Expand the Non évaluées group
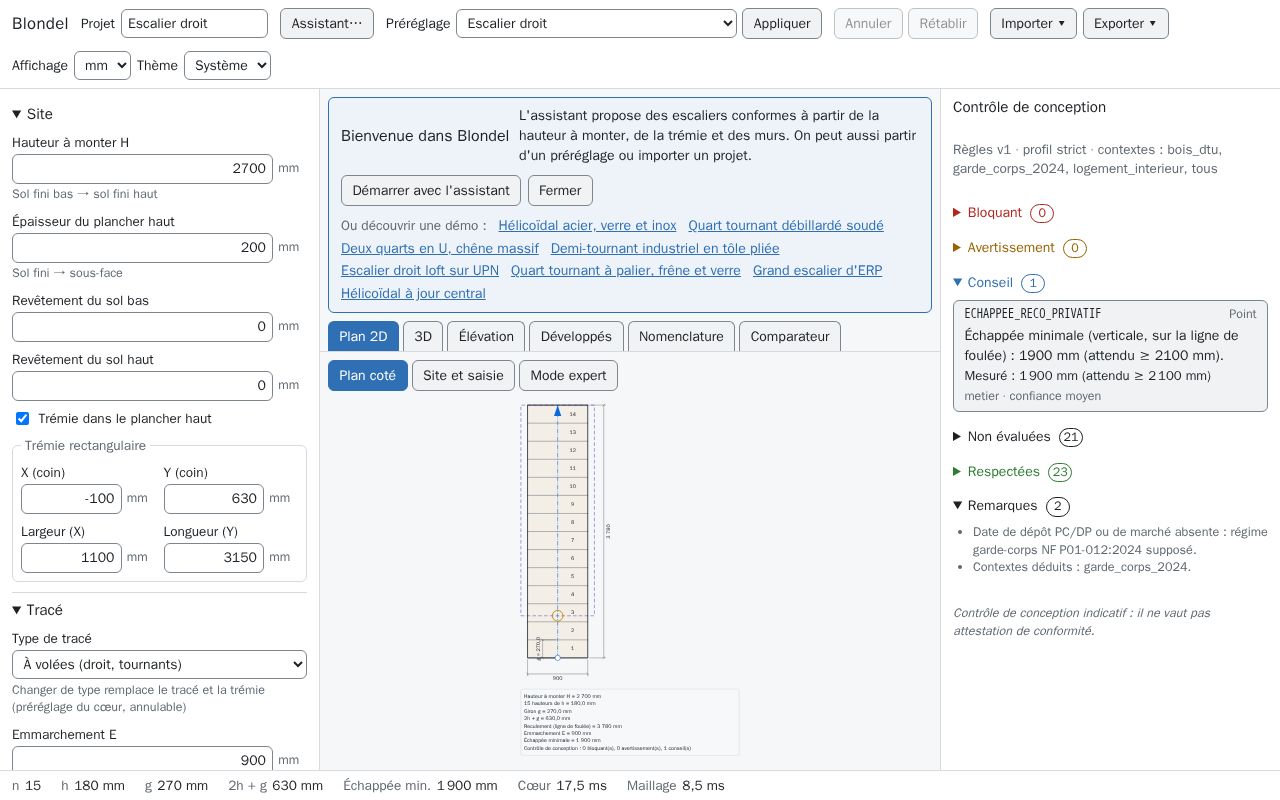This screenshot has width=1280, height=800. pyautogui.click(x=1017, y=437)
